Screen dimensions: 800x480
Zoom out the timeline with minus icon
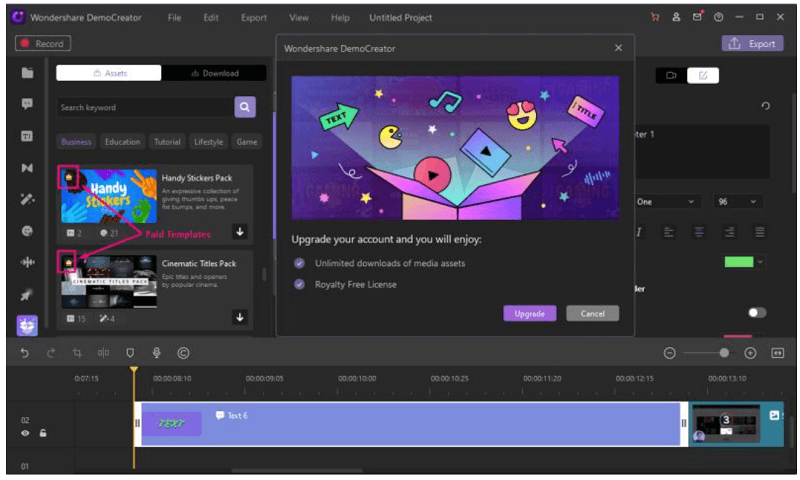(670, 353)
